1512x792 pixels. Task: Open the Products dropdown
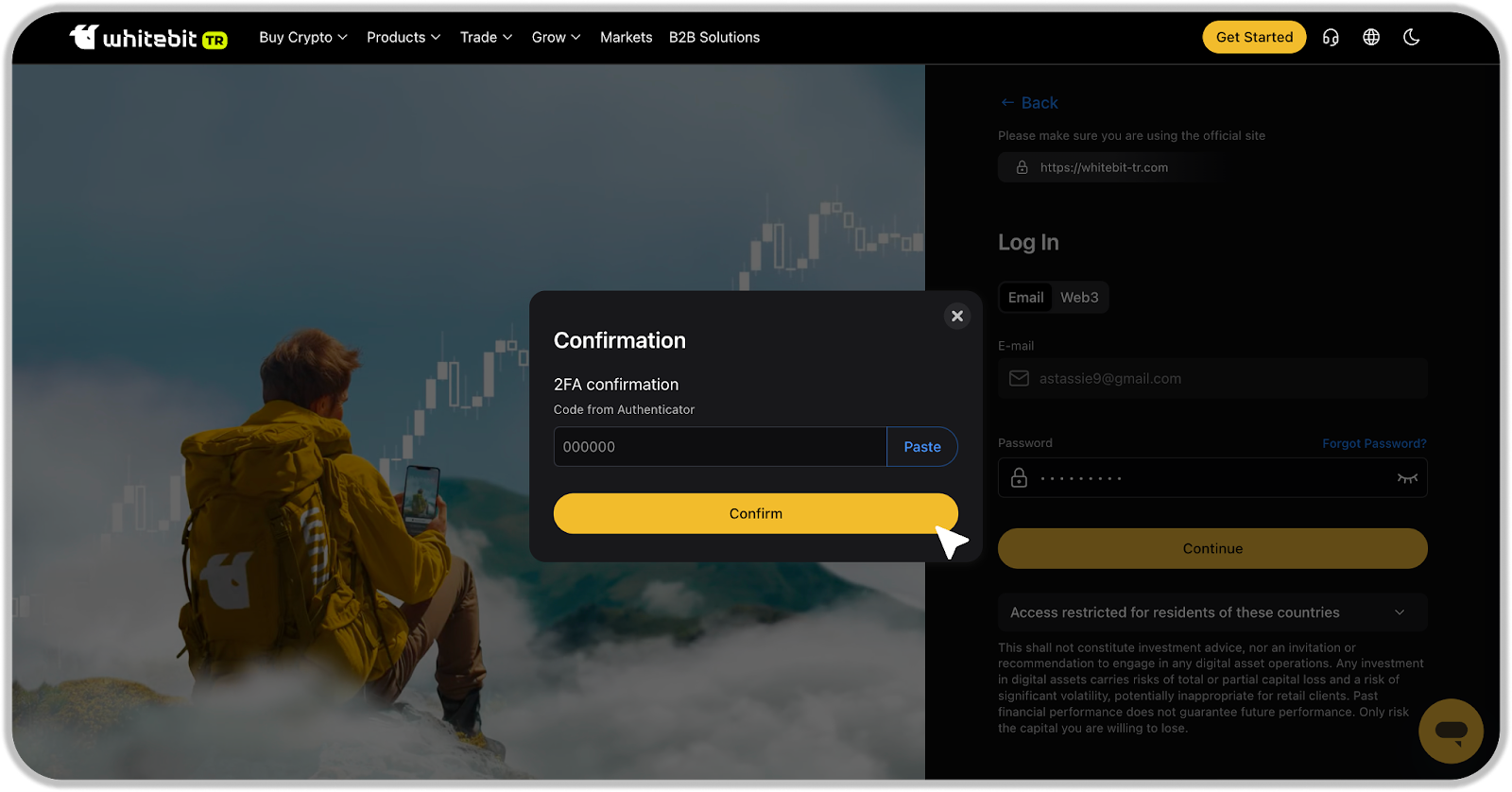404,38
